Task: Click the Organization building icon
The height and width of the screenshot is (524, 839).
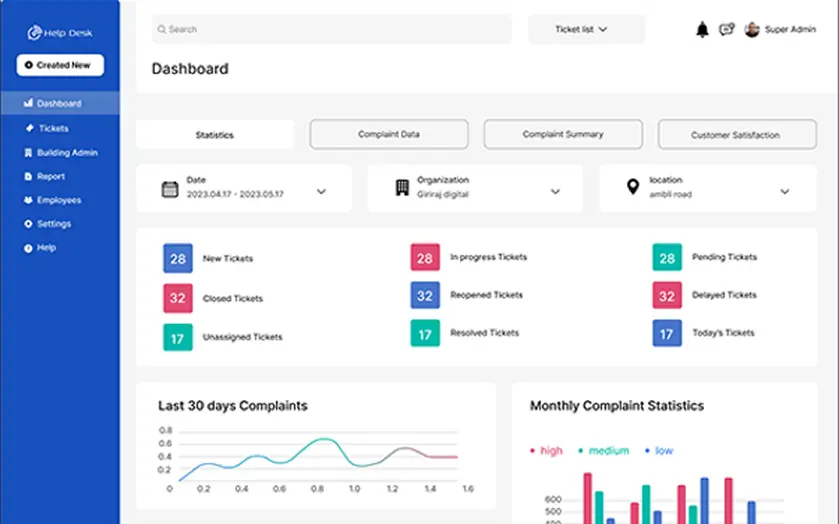Action: coord(402,188)
